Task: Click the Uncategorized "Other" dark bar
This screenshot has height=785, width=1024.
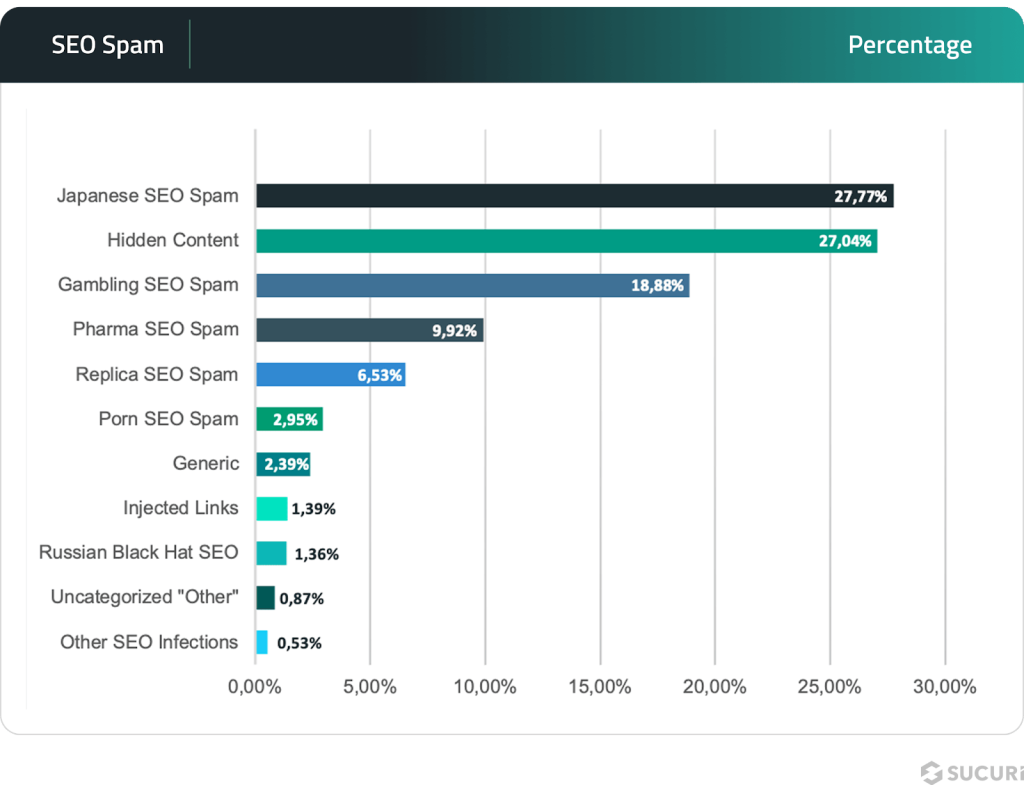Action: point(265,598)
